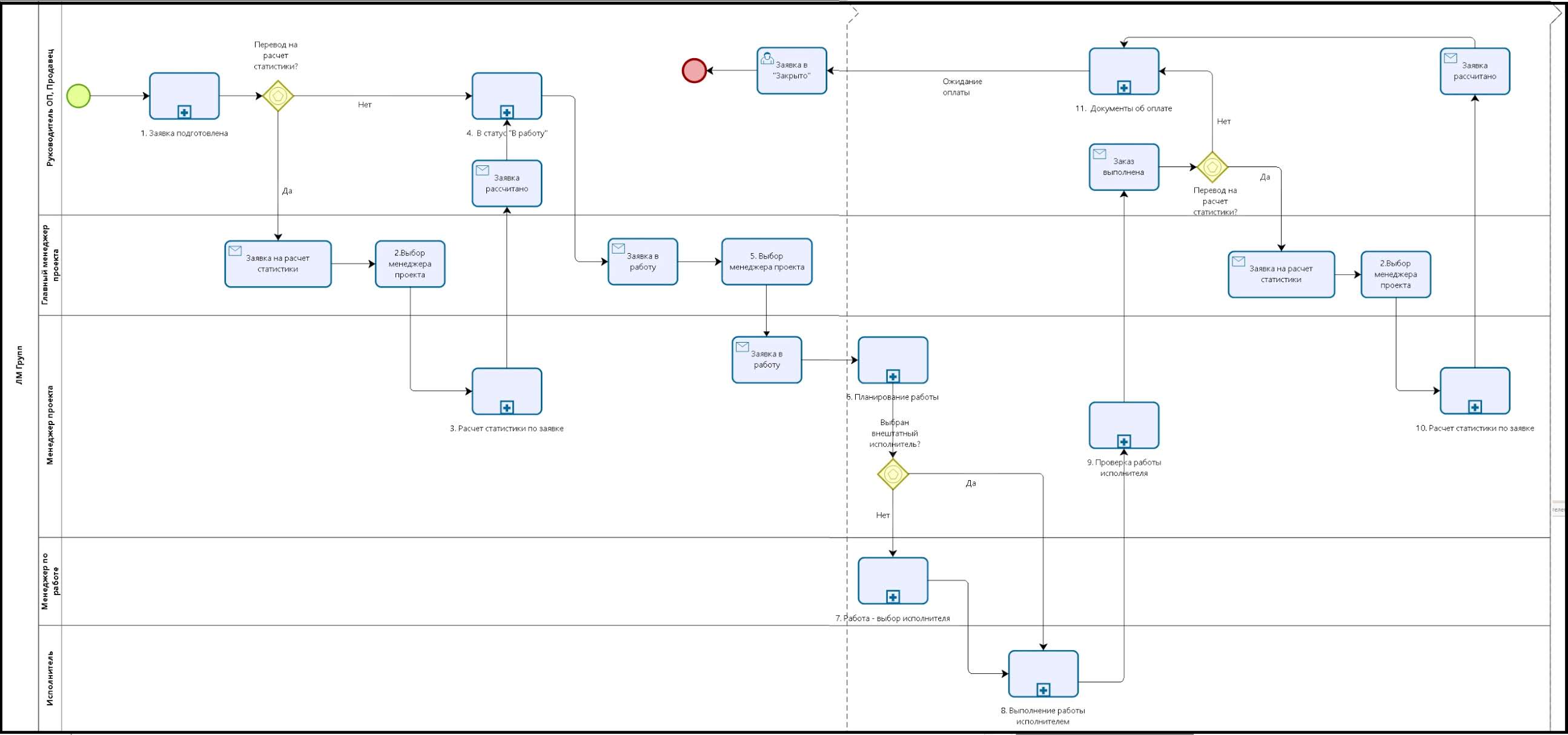The height and width of the screenshot is (735, 1568).
Task: Click the red end event circle
Action: pyautogui.click(x=694, y=71)
